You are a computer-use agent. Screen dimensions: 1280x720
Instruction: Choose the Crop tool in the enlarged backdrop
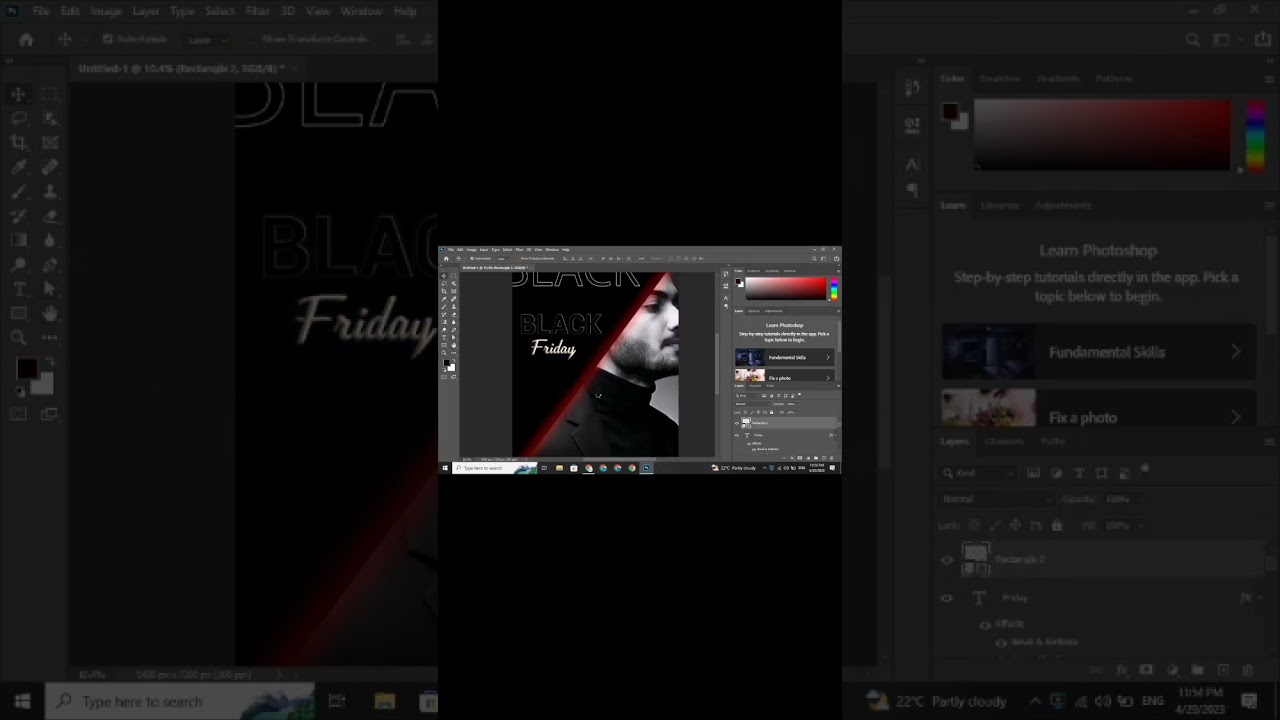click(19, 143)
